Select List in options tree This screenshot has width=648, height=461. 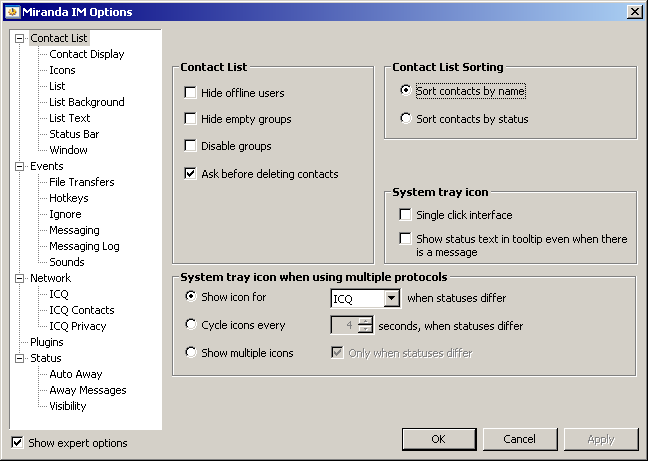point(57,86)
